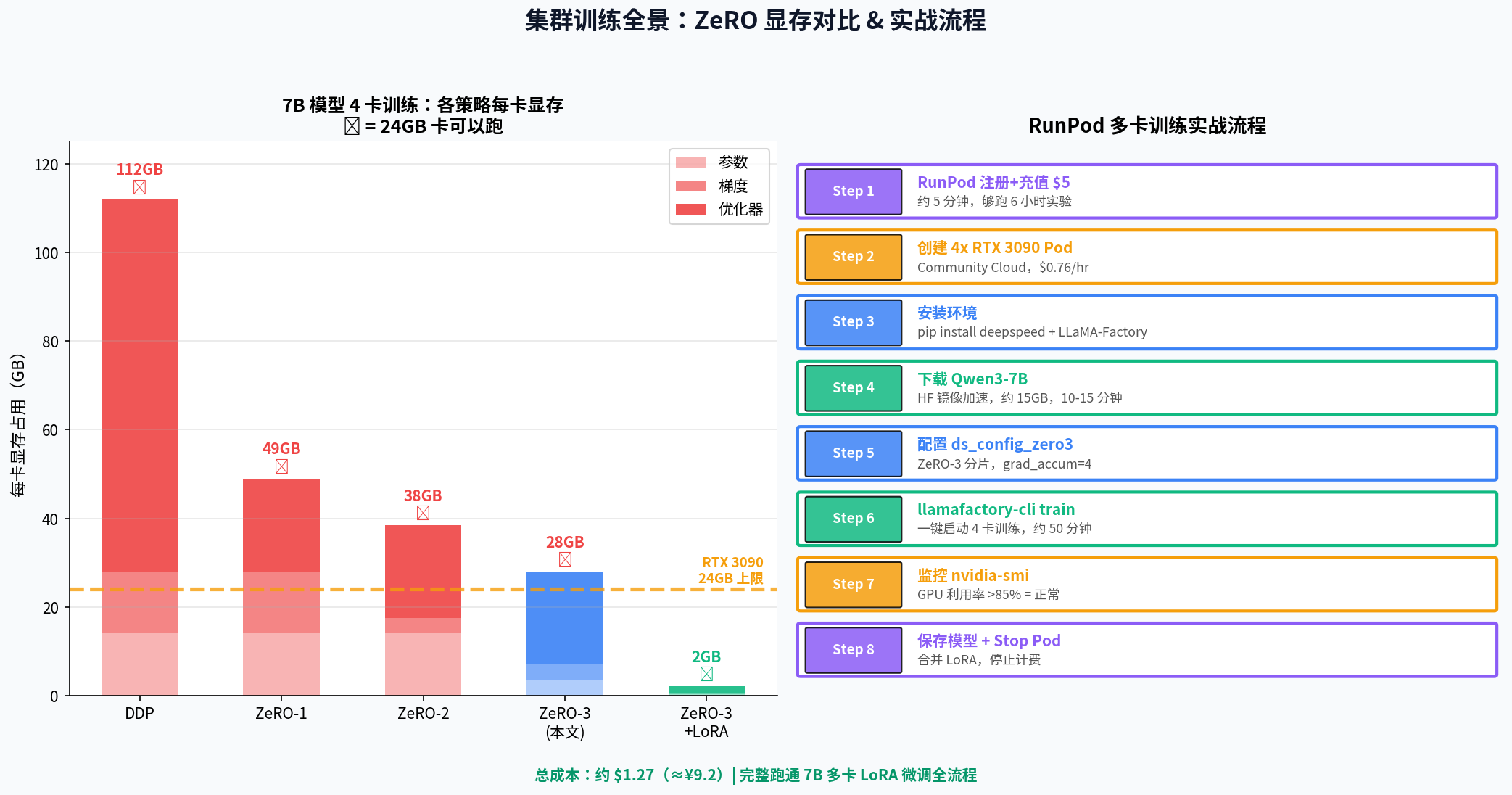Click the DDP stacked red bar
Viewport: 1512px width, 795px height.
pyautogui.click(x=140, y=447)
